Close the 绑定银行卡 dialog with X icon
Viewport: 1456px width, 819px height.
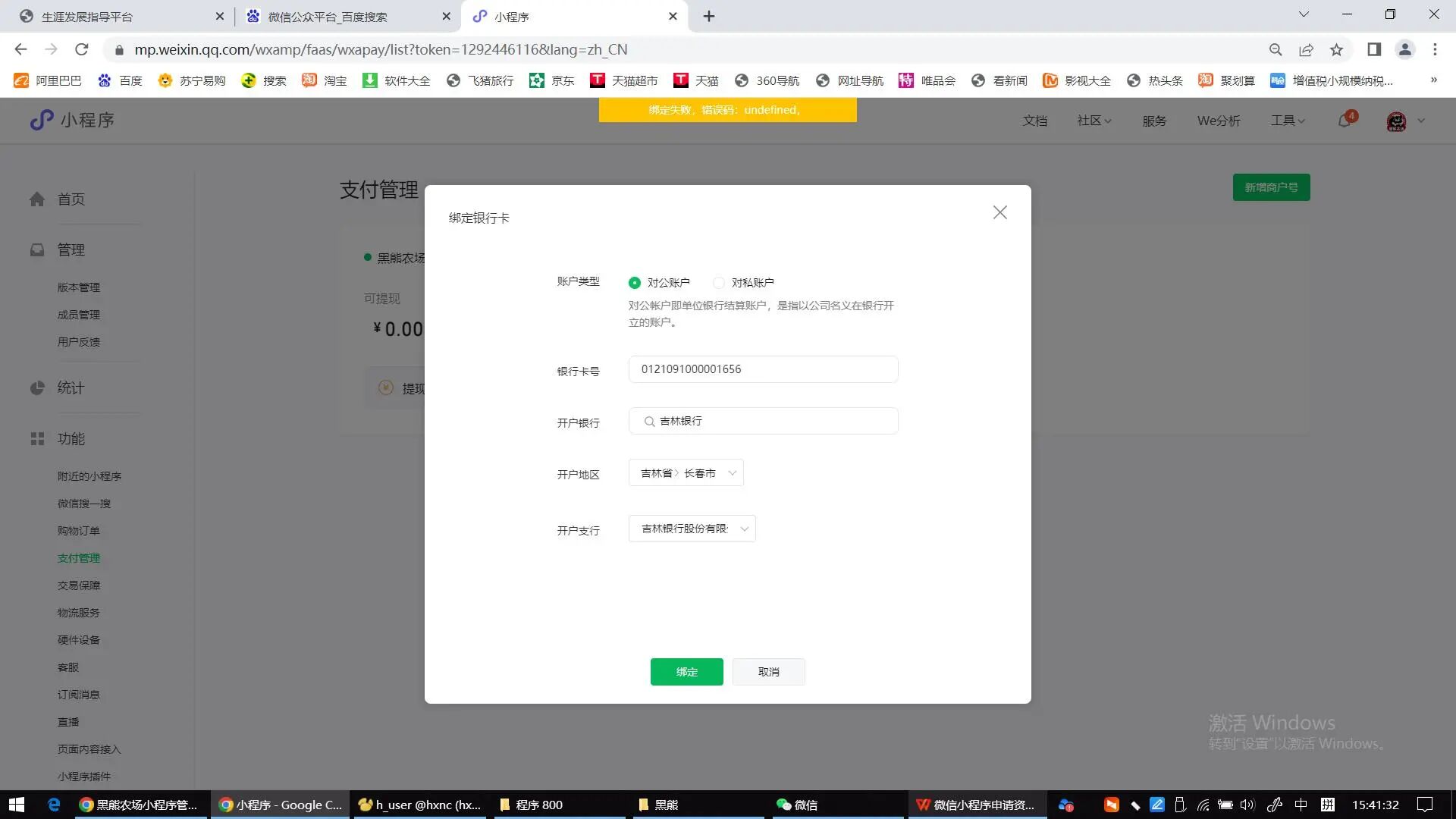point(999,213)
